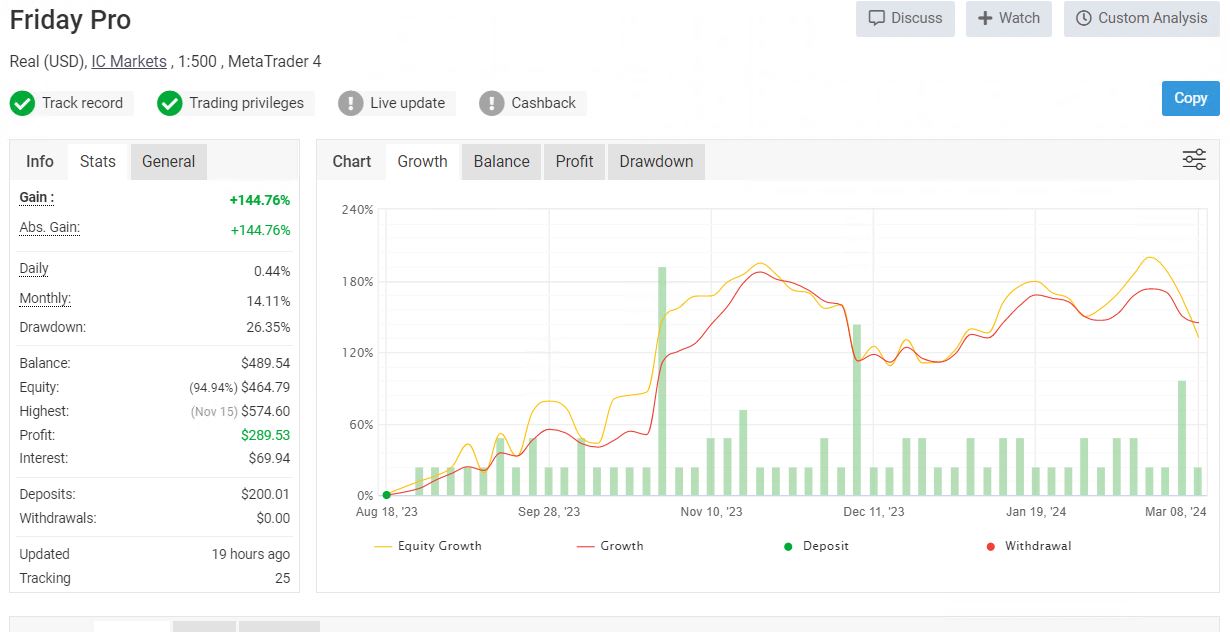The image size is (1230, 632).
Task: Click the green deposit dot on the chart
Action: pyautogui.click(x=385, y=494)
